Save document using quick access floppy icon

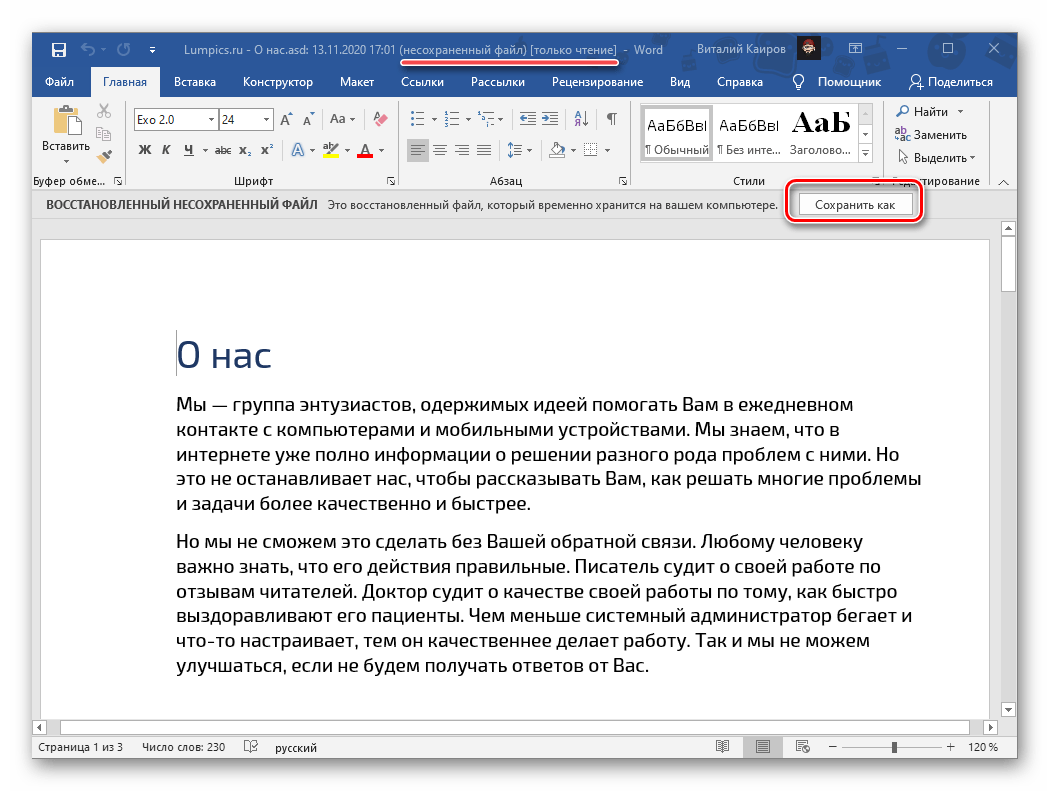coord(58,49)
